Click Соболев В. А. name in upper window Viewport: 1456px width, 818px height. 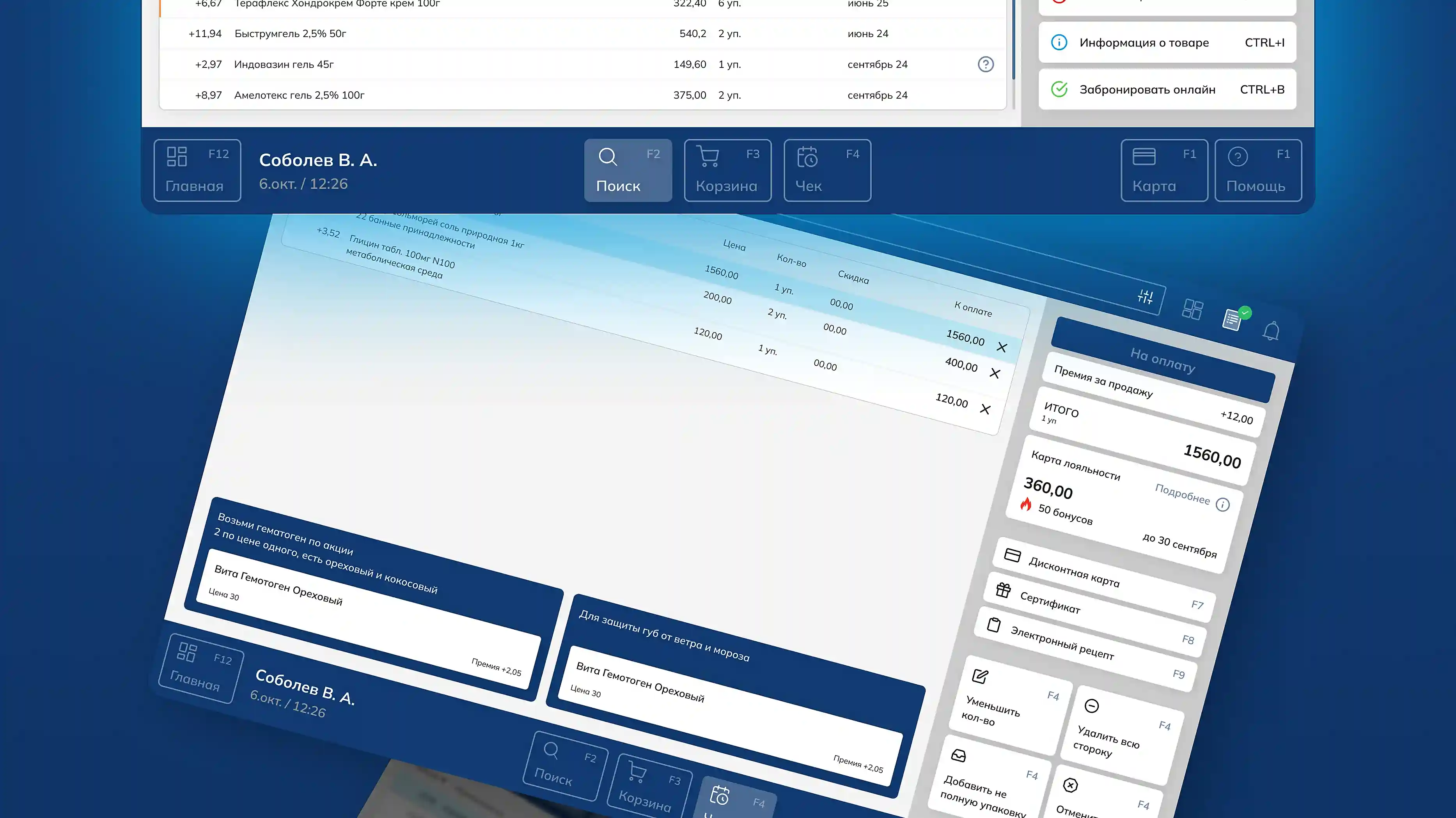pyautogui.click(x=318, y=160)
